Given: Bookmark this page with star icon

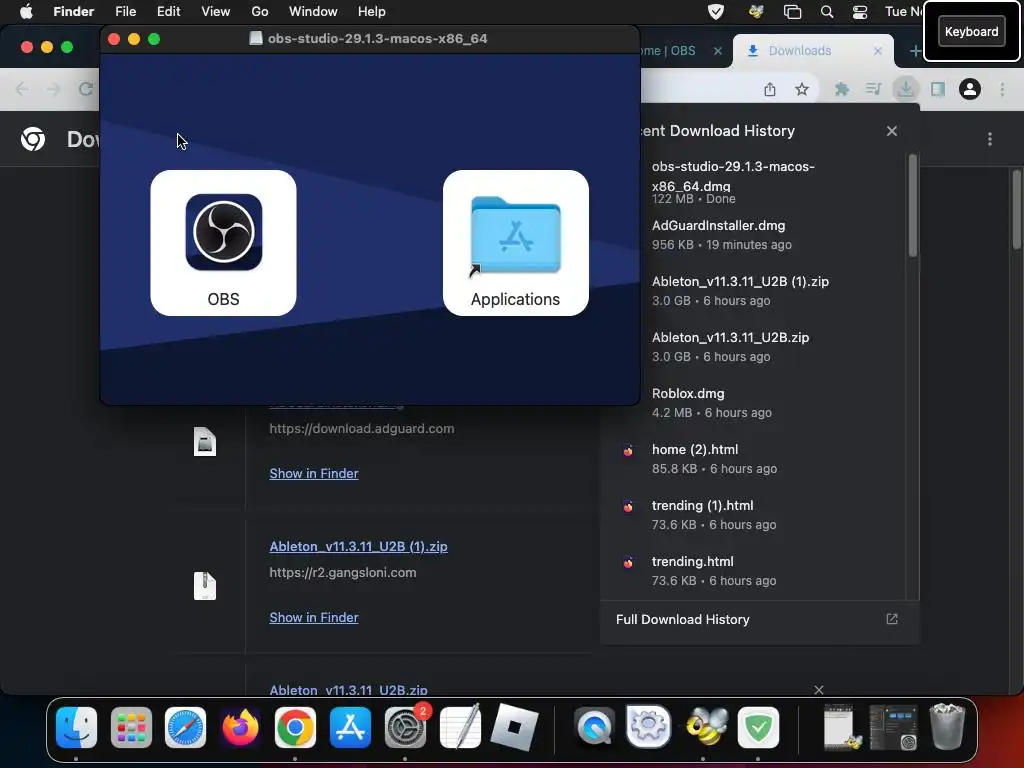Looking at the screenshot, I should [x=802, y=89].
